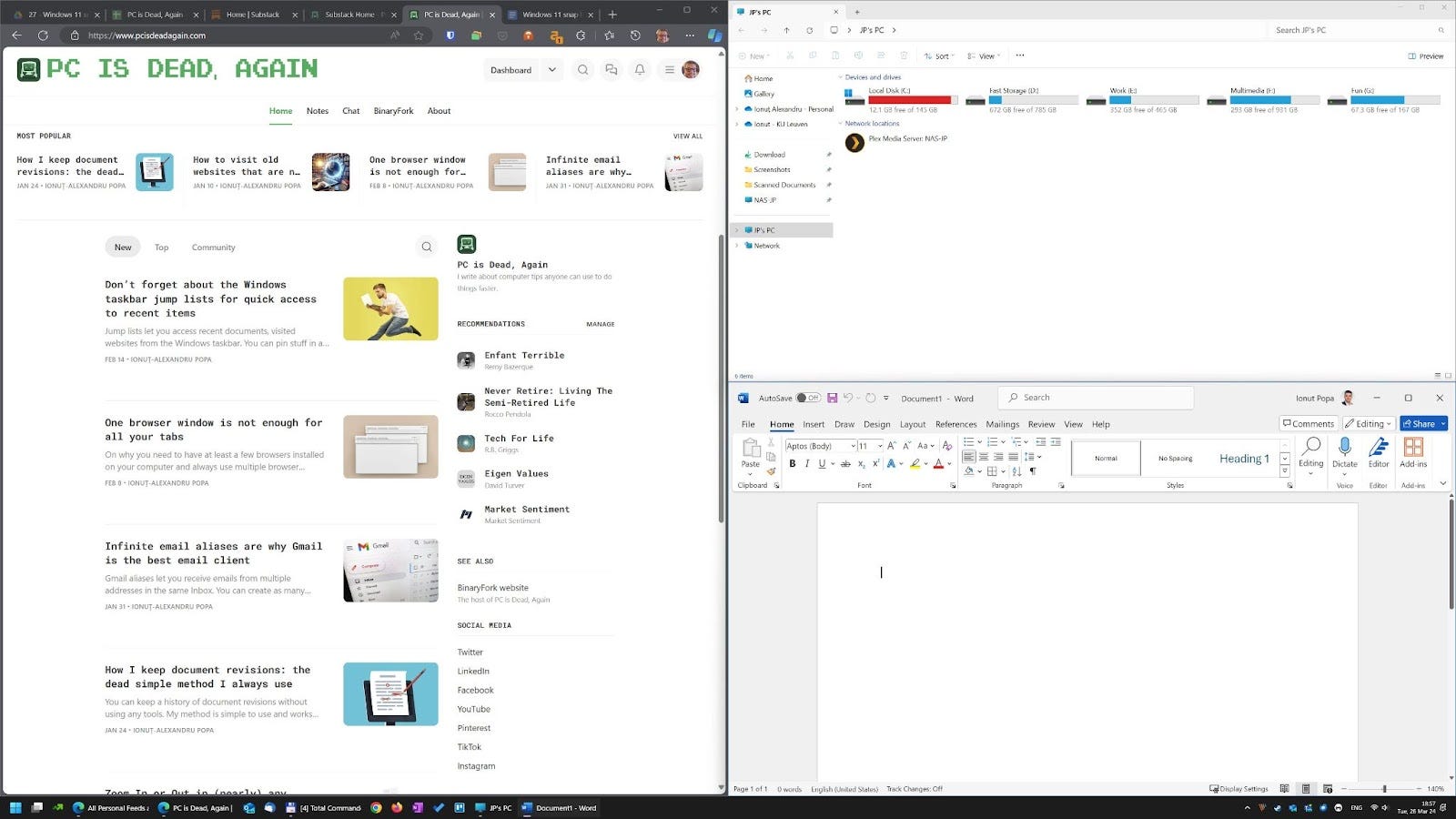Open the About tab on Substack site
The width and height of the screenshot is (1456, 819).
coord(440,111)
